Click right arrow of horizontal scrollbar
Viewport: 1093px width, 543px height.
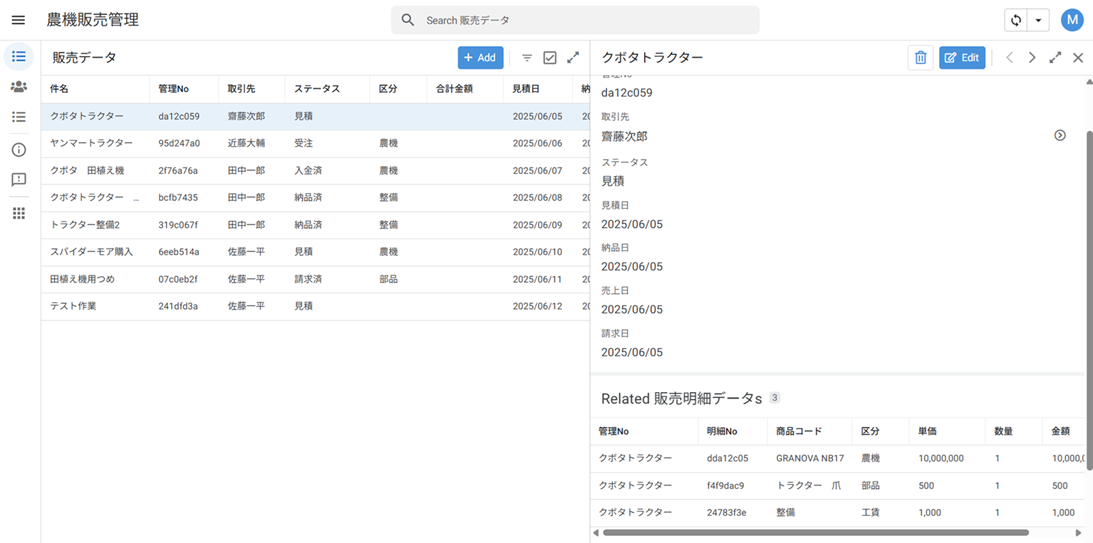pos(1079,533)
